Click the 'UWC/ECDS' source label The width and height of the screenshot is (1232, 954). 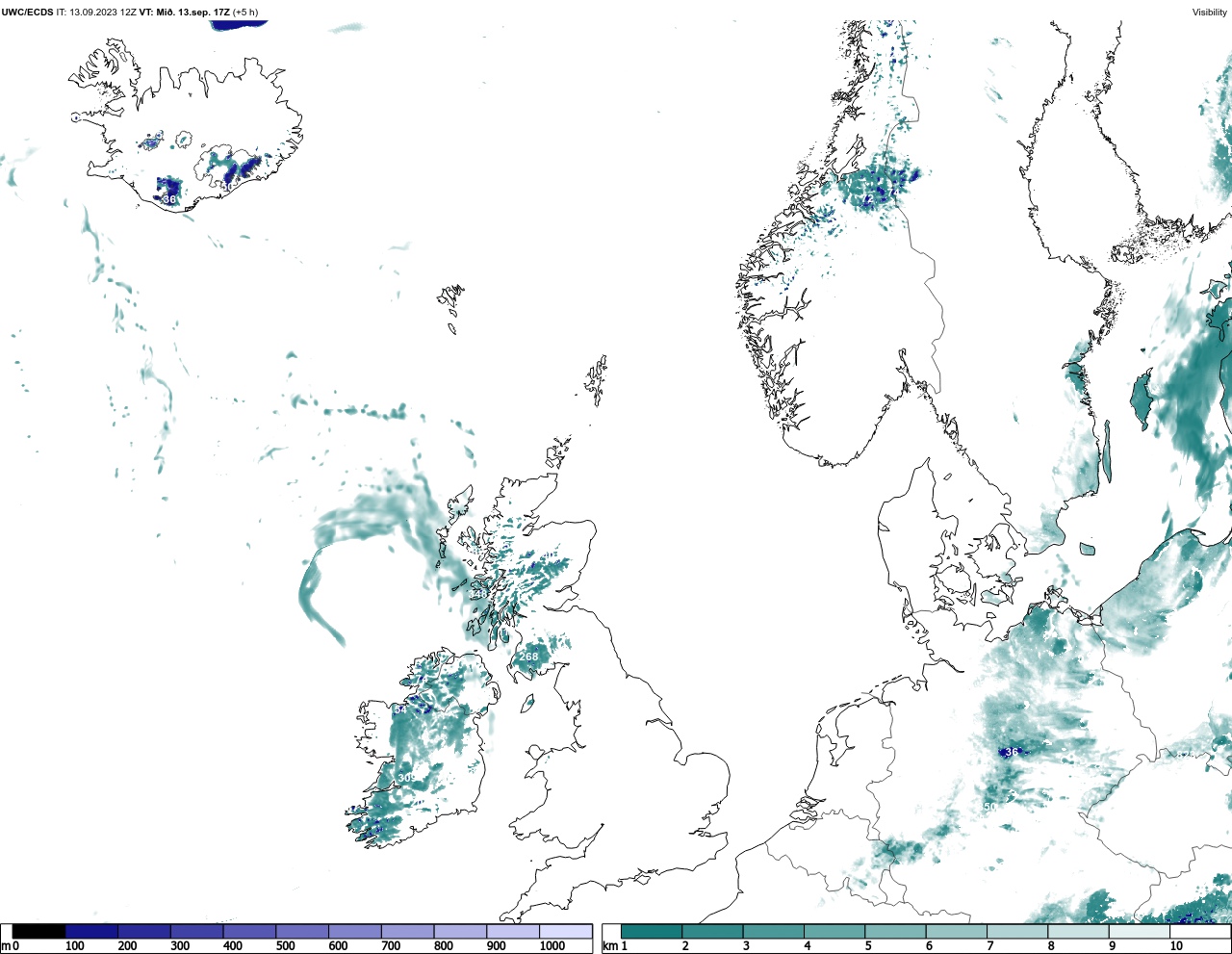[x=27, y=13]
